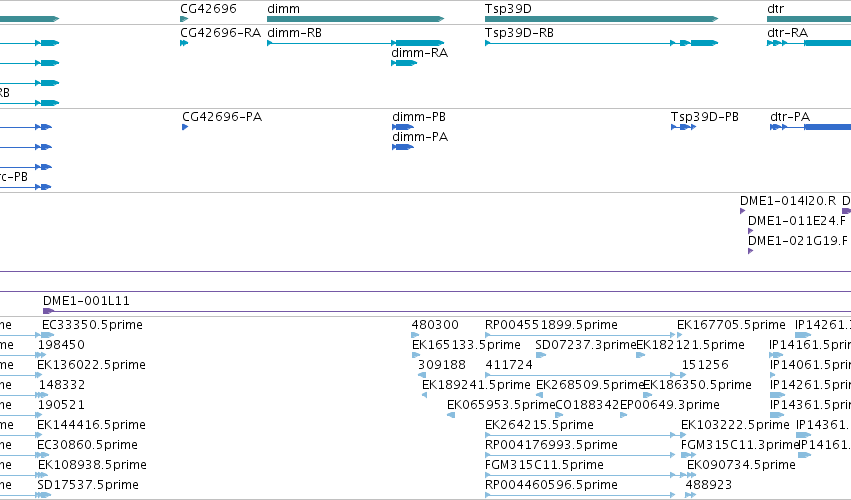851x500 pixels.
Task: Click the dtr gene label
Action: tap(776, 9)
